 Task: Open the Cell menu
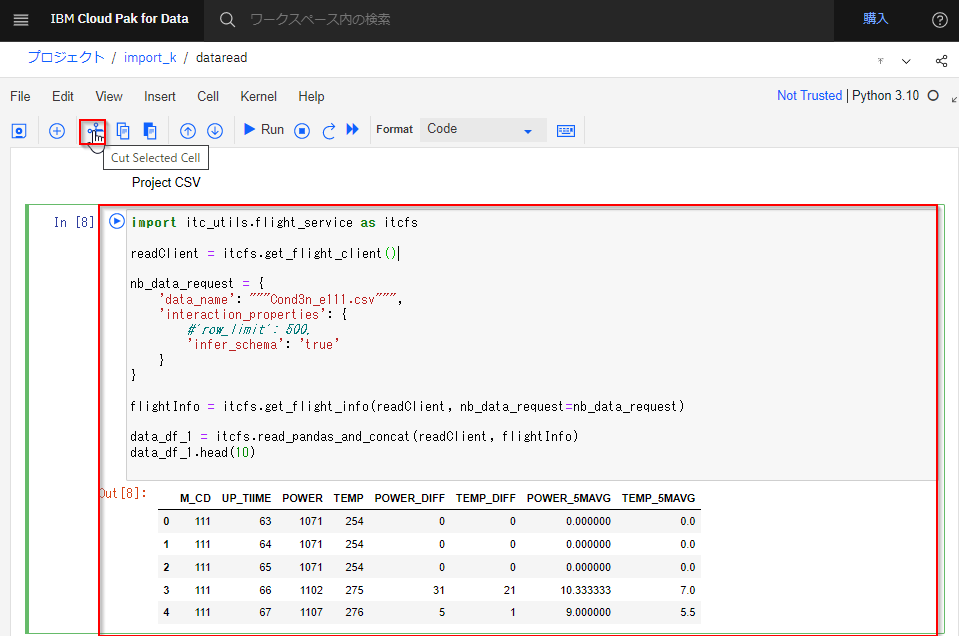(208, 97)
